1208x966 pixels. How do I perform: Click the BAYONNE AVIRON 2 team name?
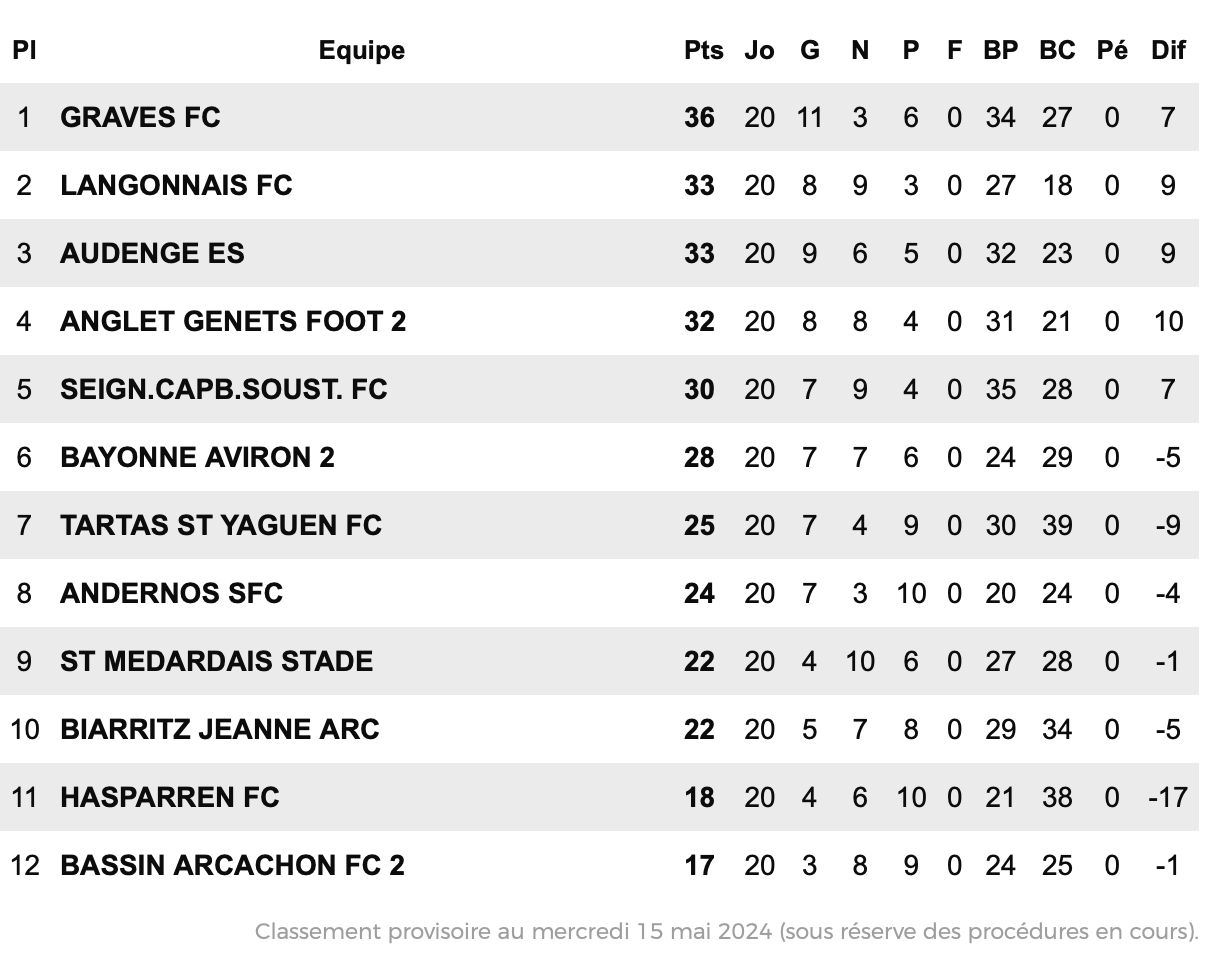point(197,457)
